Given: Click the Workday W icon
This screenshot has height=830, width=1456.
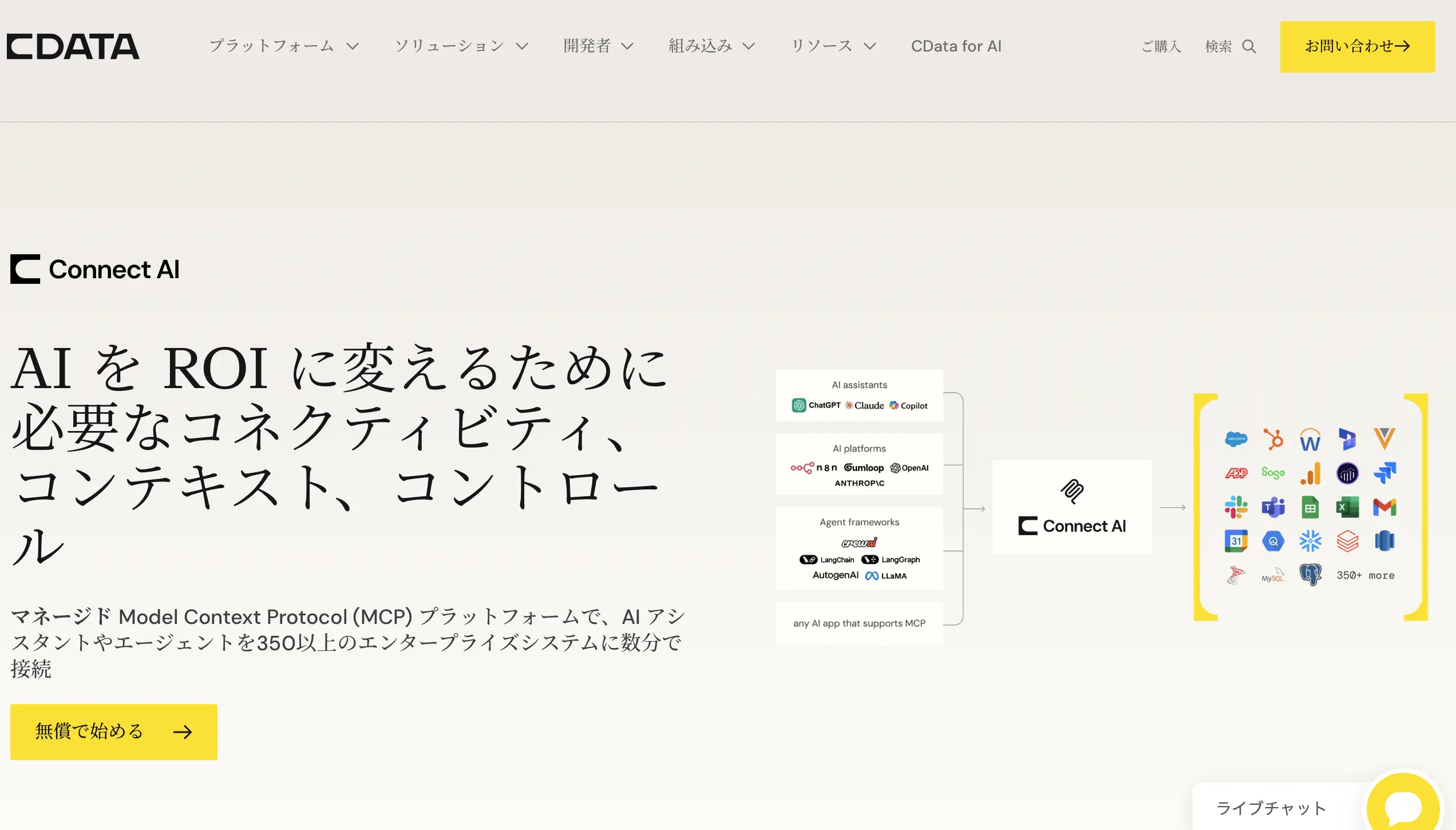Looking at the screenshot, I should tap(1310, 440).
